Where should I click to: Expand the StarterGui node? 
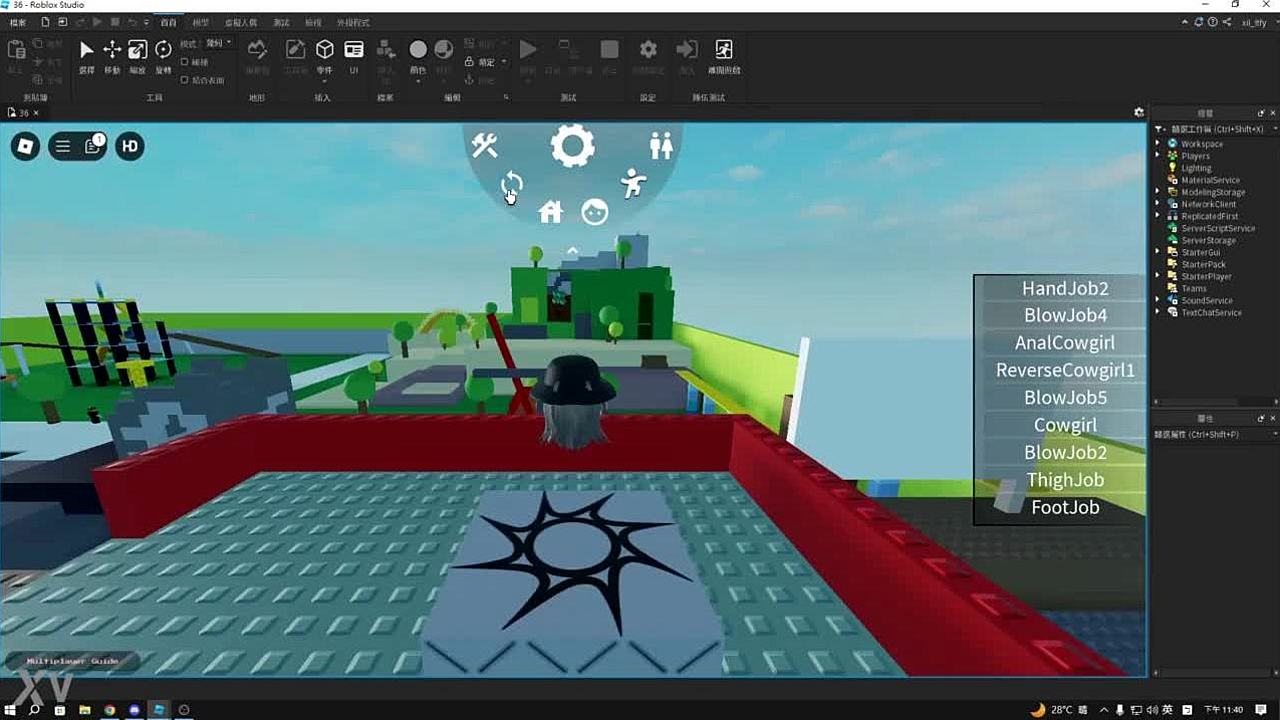coord(1158,252)
